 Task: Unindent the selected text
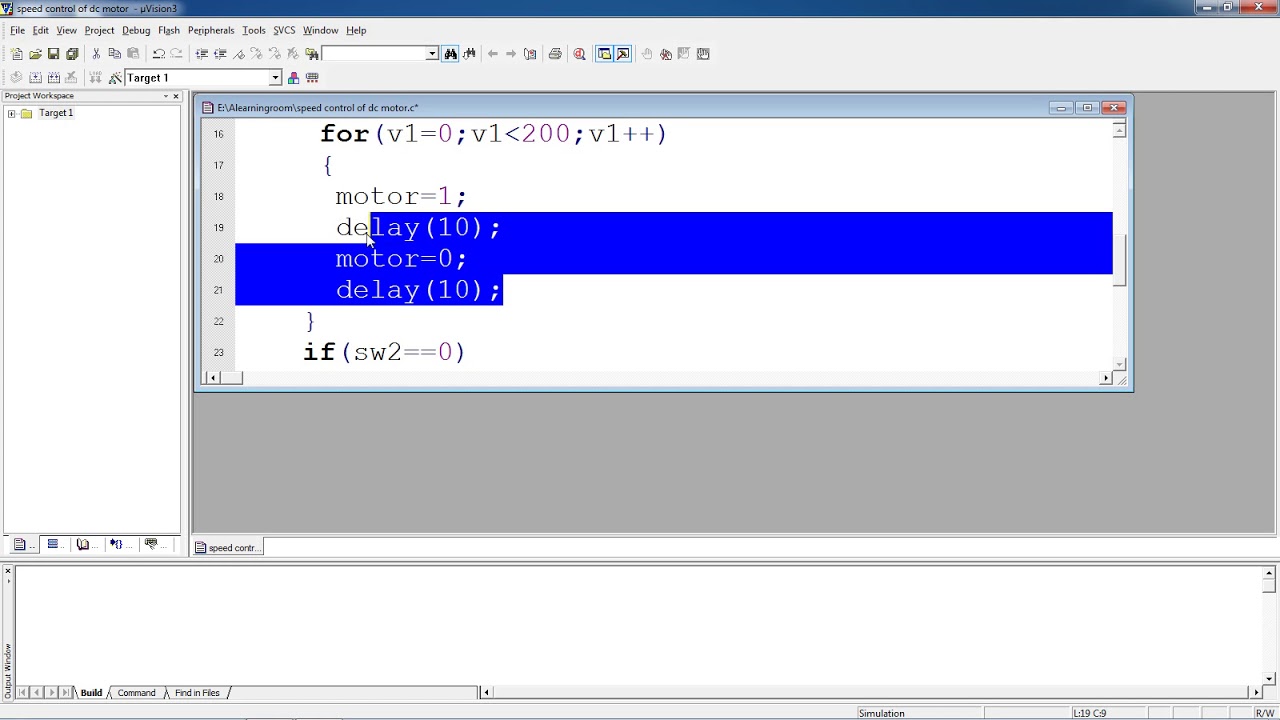[x=220, y=54]
